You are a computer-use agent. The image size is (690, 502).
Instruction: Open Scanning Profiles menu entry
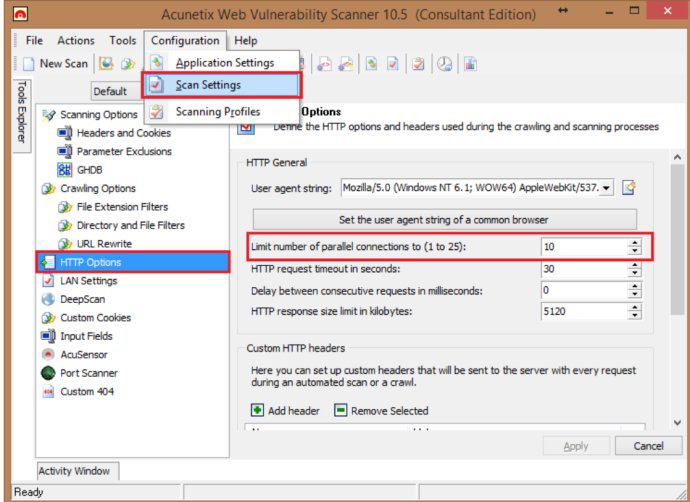pyautogui.click(x=217, y=111)
